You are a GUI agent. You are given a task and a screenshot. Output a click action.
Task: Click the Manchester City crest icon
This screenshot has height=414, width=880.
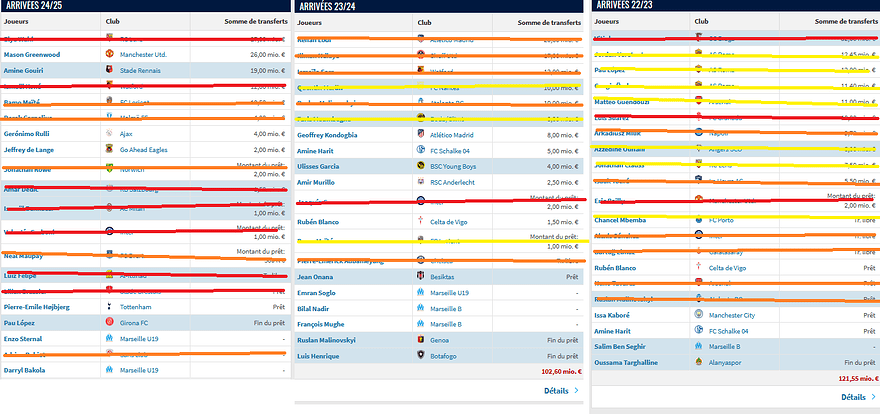click(699, 315)
